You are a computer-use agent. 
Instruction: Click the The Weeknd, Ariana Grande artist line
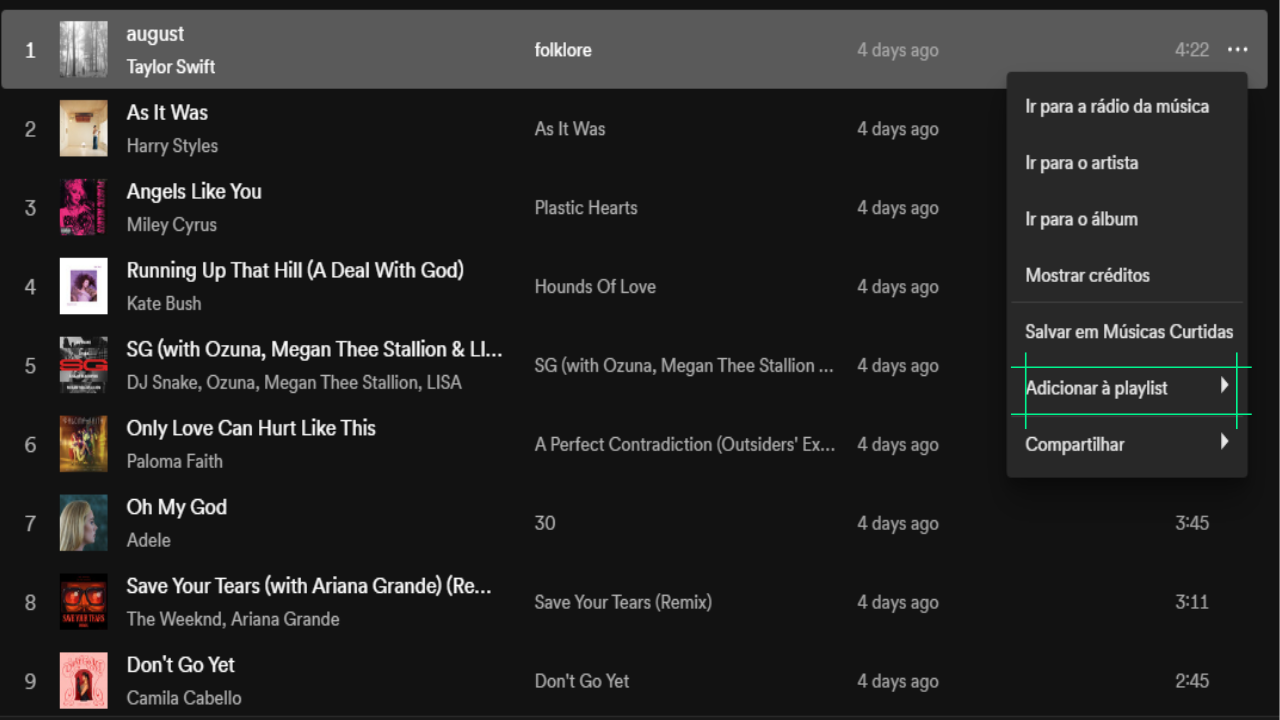[233, 619]
